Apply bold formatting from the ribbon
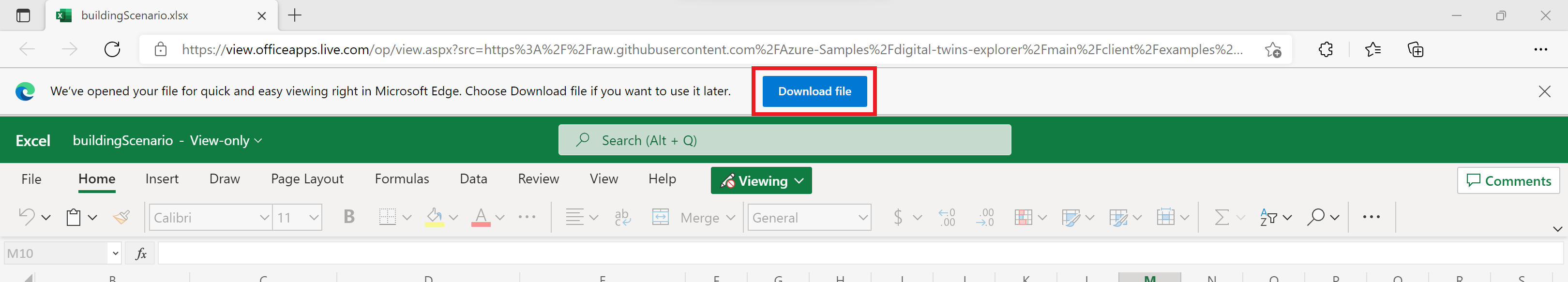 [x=348, y=217]
